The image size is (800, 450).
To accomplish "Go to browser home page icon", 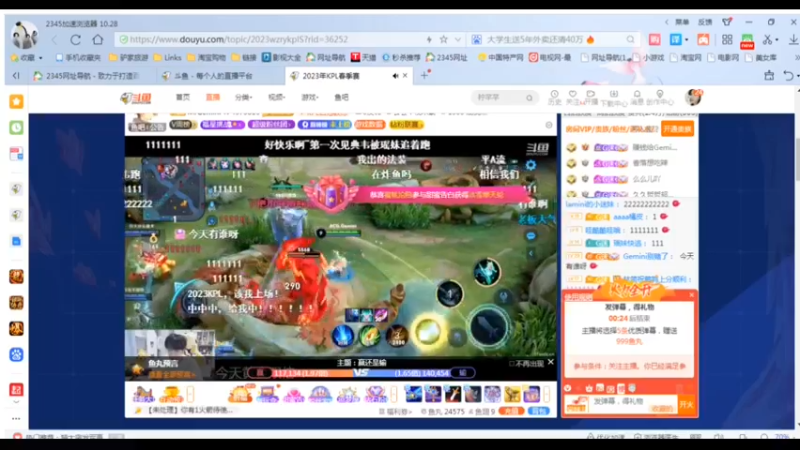I will click(98, 39).
